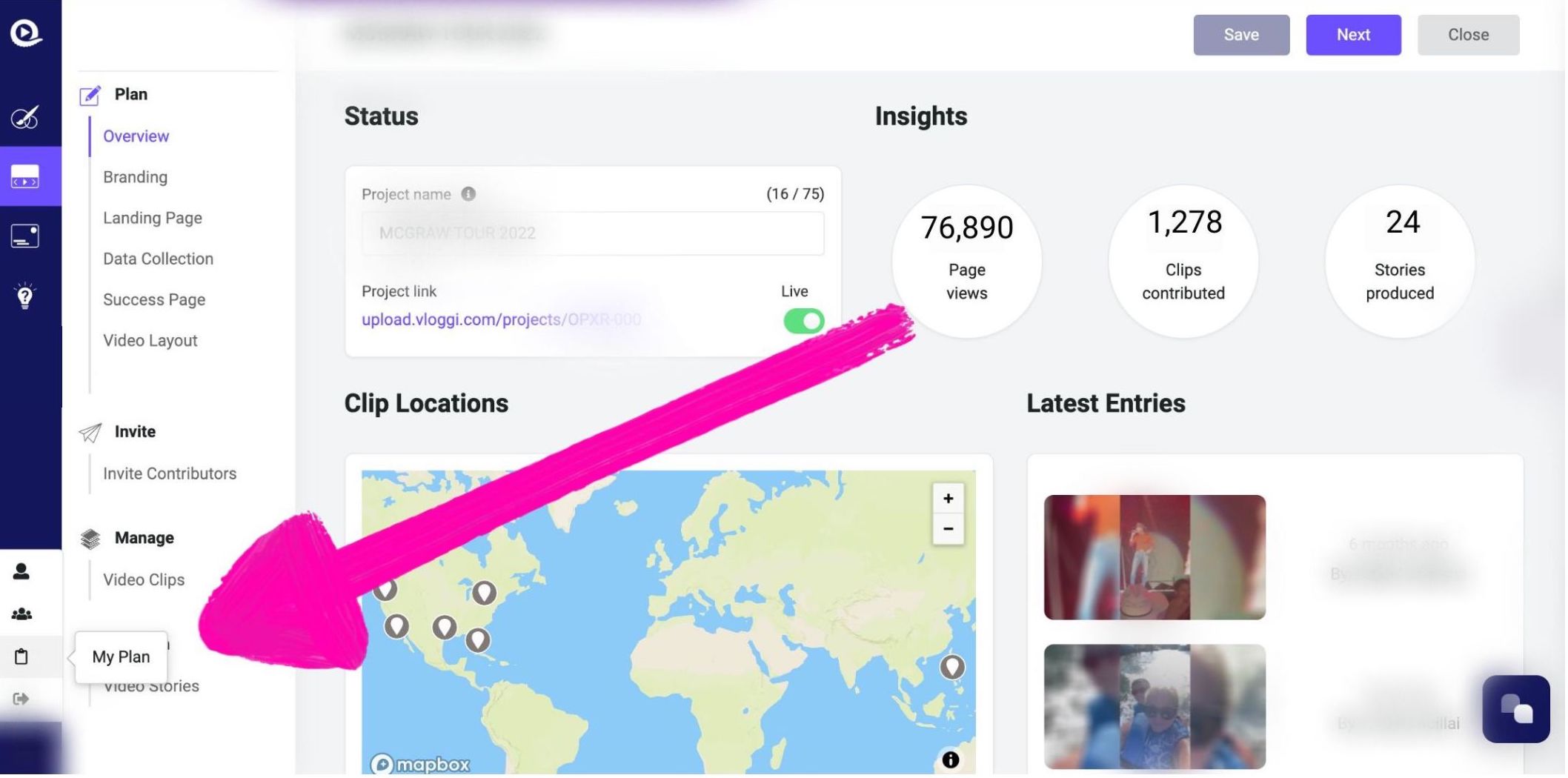Click the Manage section heading
Screen dimensions: 1568x778
(x=144, y=538)
